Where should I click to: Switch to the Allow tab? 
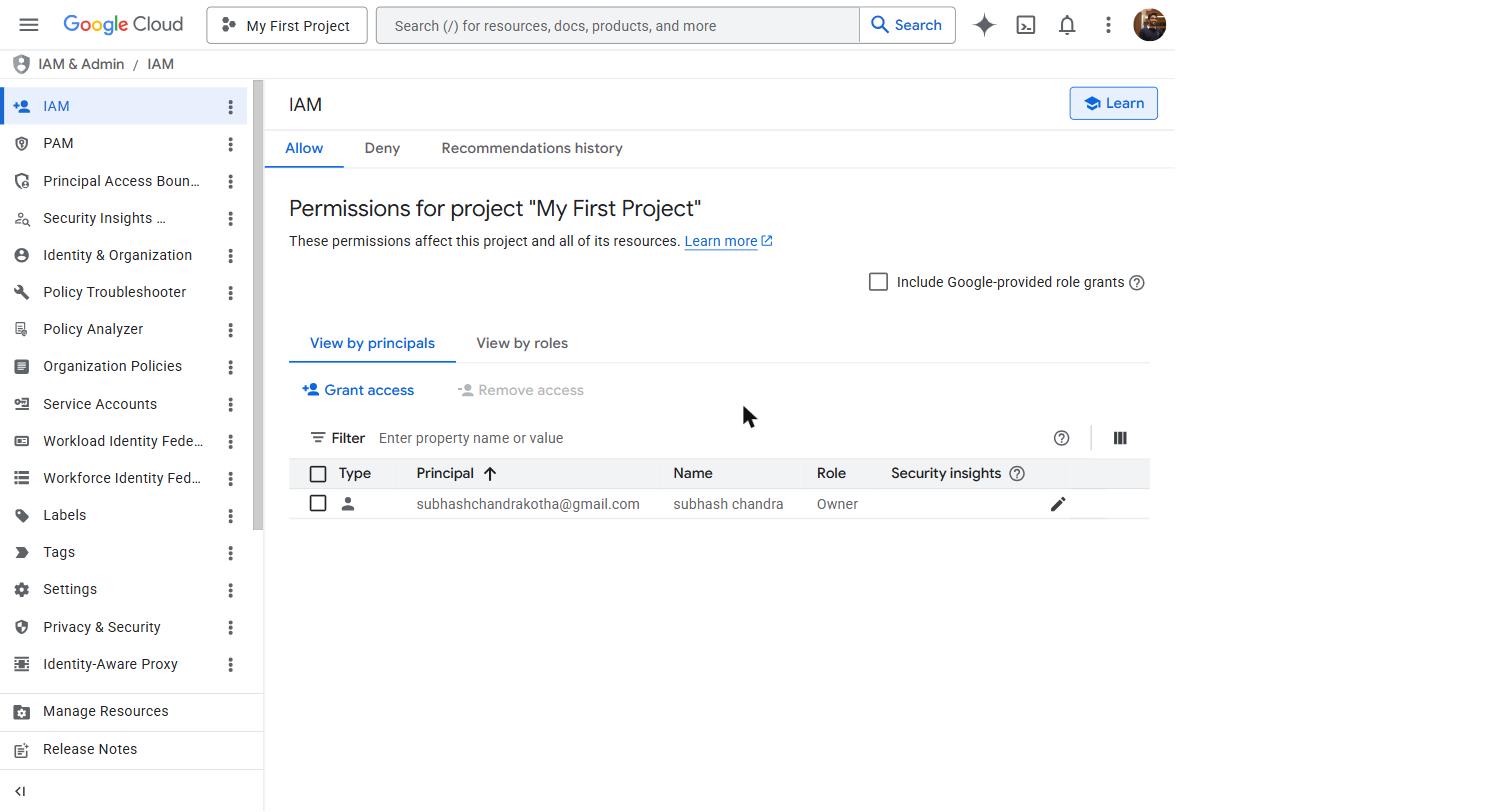point(304,148)
